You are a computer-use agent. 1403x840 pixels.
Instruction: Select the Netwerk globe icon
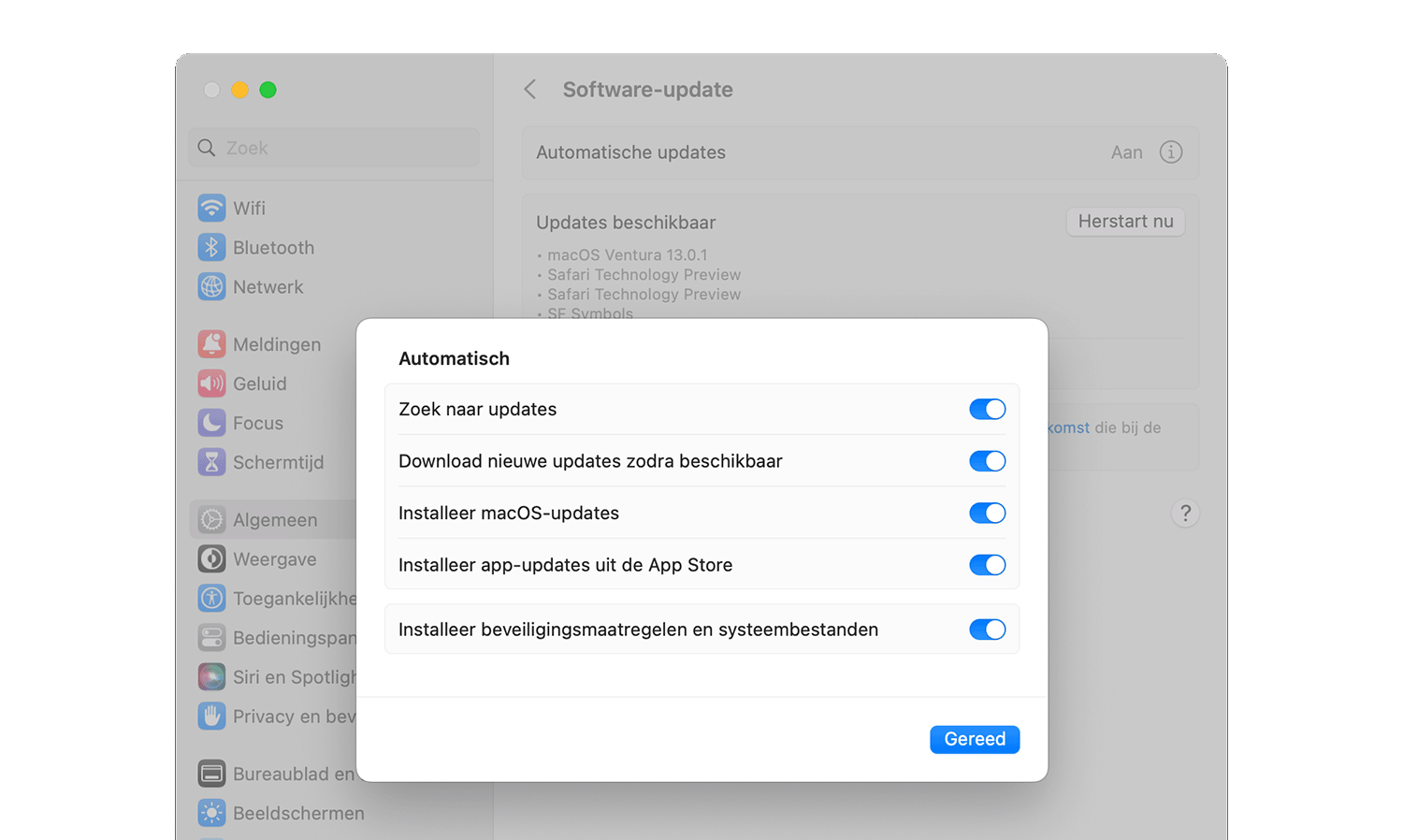tap(211, 286)
